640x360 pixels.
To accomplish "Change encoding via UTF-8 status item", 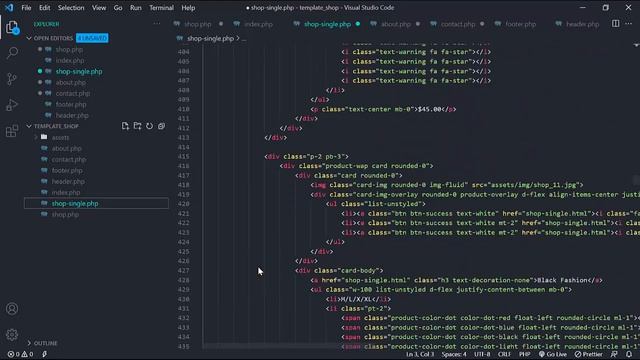I will pos(482,354).
